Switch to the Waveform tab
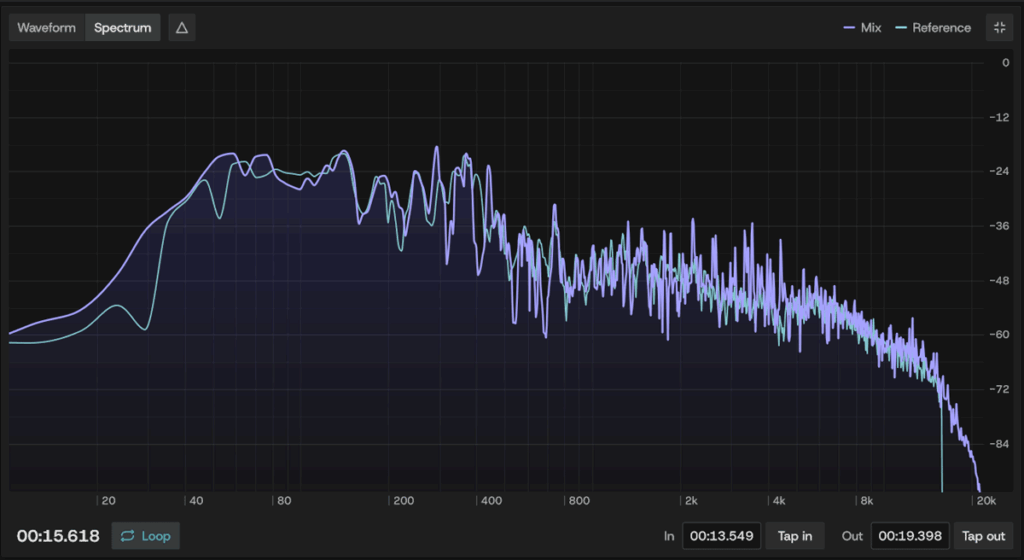 pyautogui.click(x=46, y=27)
